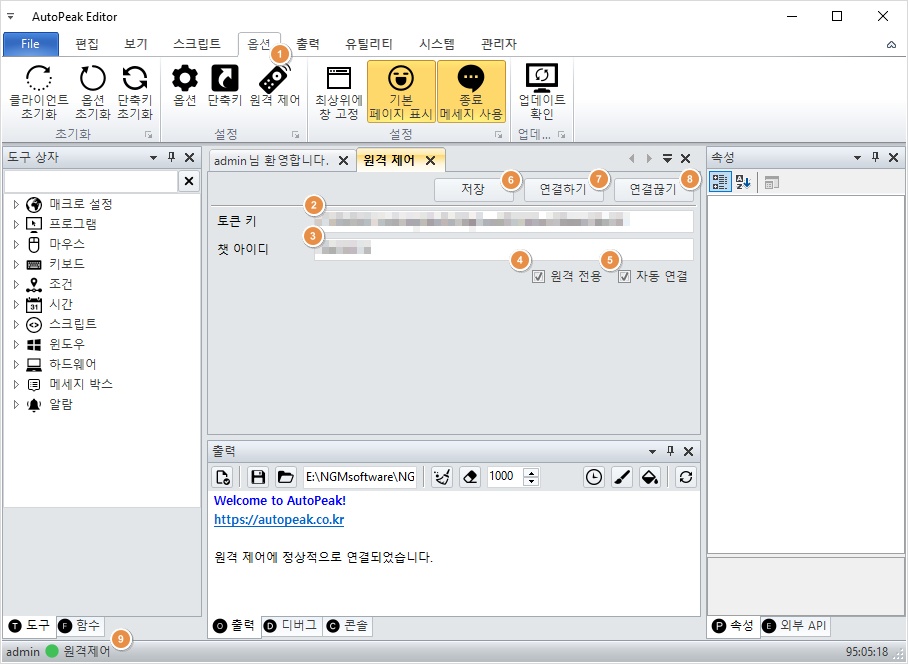Expand the 키보드 tree node
The image size is (908, 664).
[x=16, y=264]
